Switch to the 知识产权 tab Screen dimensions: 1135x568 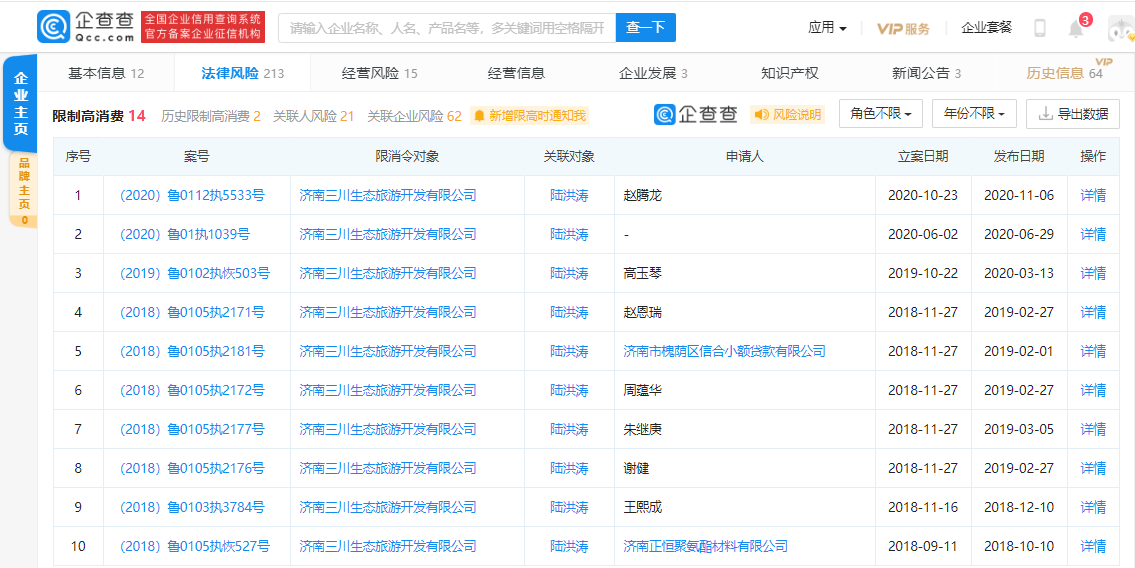coord(789,73)
